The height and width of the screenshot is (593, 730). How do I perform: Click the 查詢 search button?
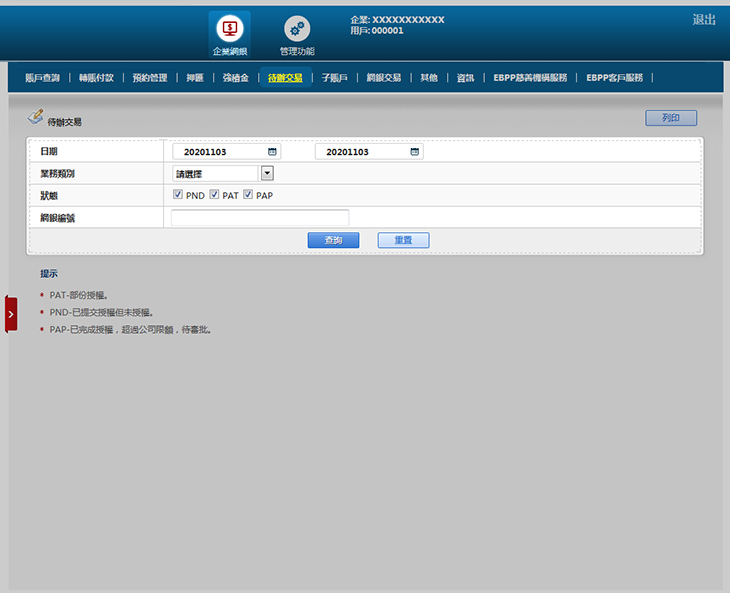click(333, 240)
